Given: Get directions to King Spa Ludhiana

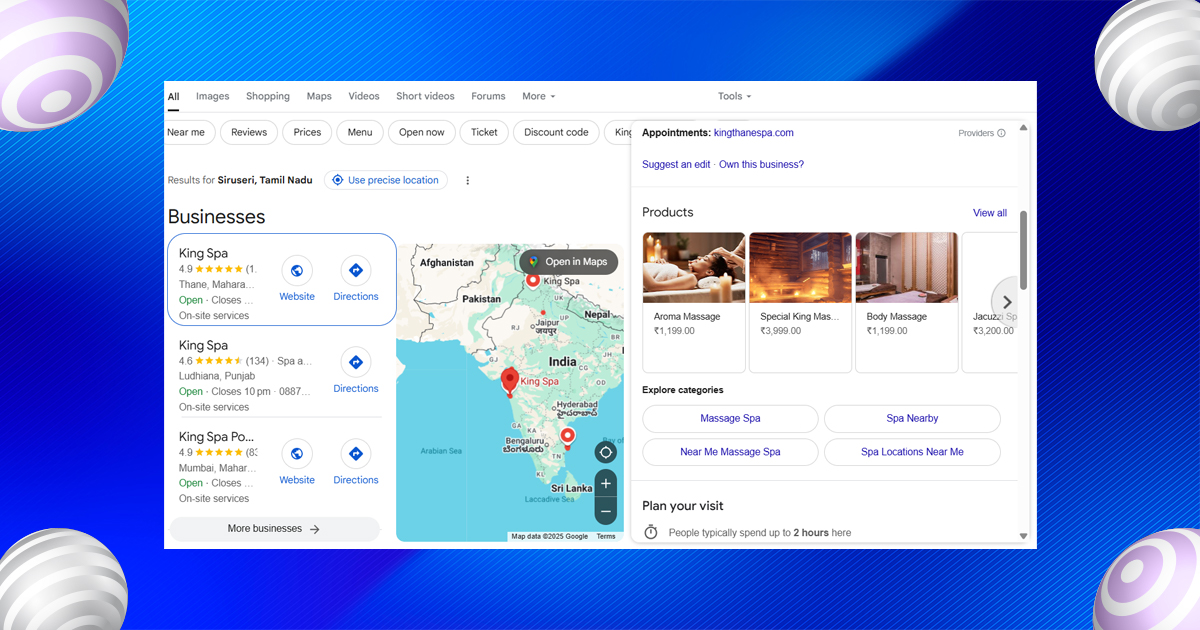Looking at the screenshot, I should tap(356, 362).
